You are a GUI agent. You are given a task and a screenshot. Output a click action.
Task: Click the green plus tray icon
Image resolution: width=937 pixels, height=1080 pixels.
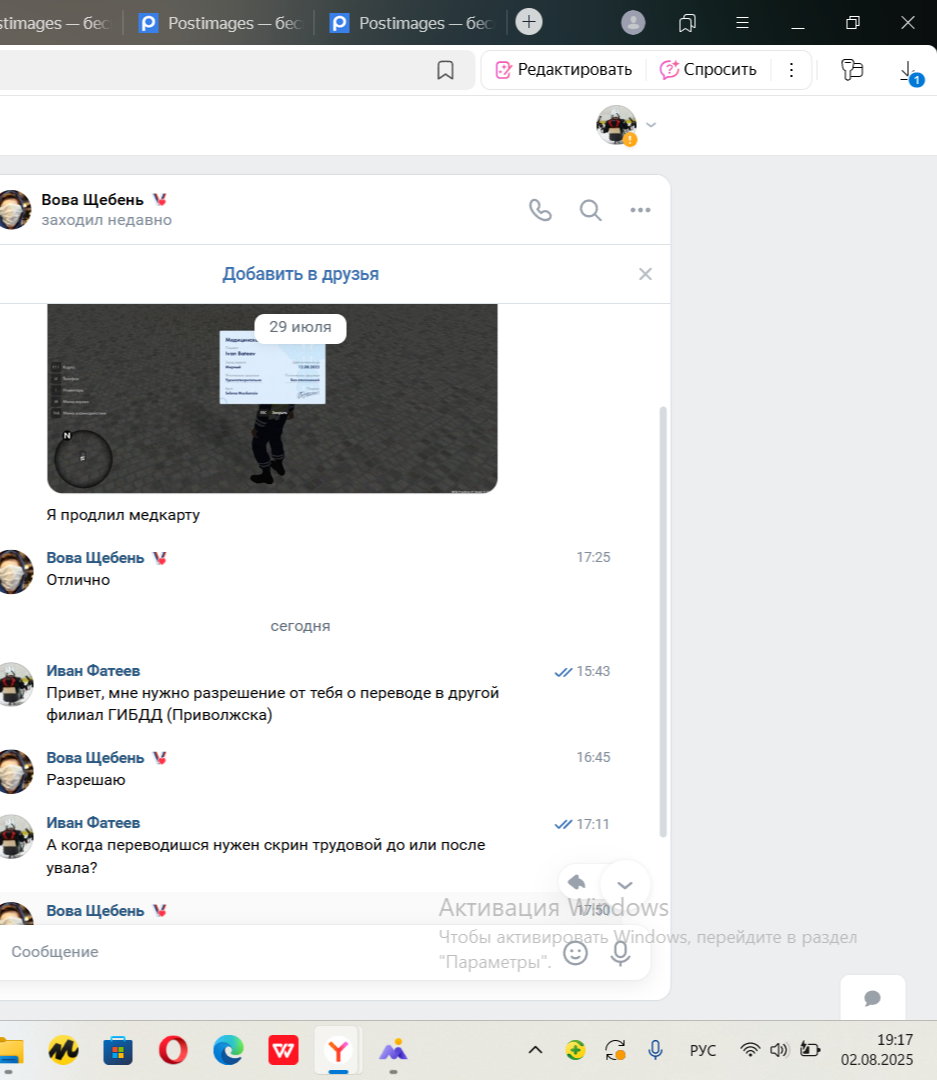click(x=575, y=1050)
